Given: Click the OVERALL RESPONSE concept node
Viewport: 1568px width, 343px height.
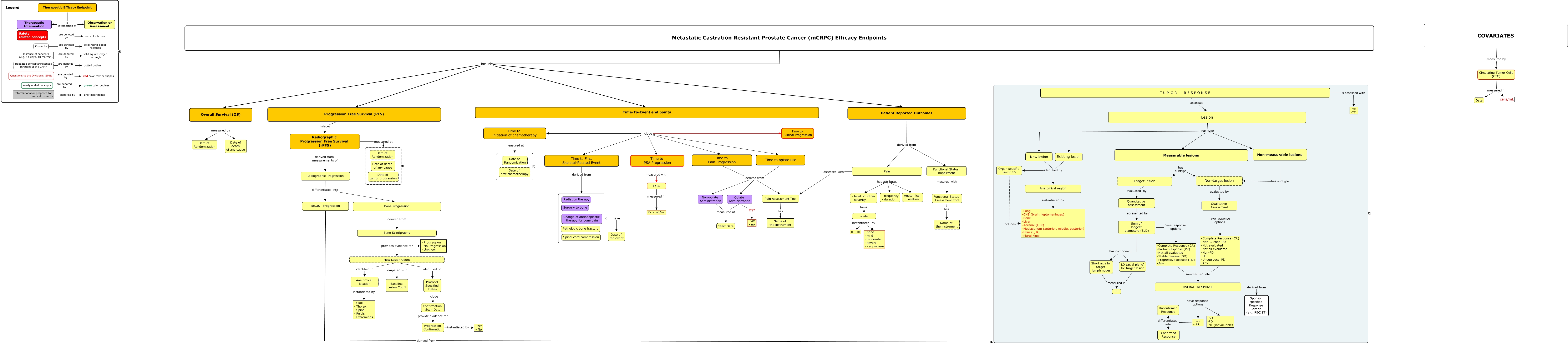Looking at the screenshot, I should (x=1197, y=287).
